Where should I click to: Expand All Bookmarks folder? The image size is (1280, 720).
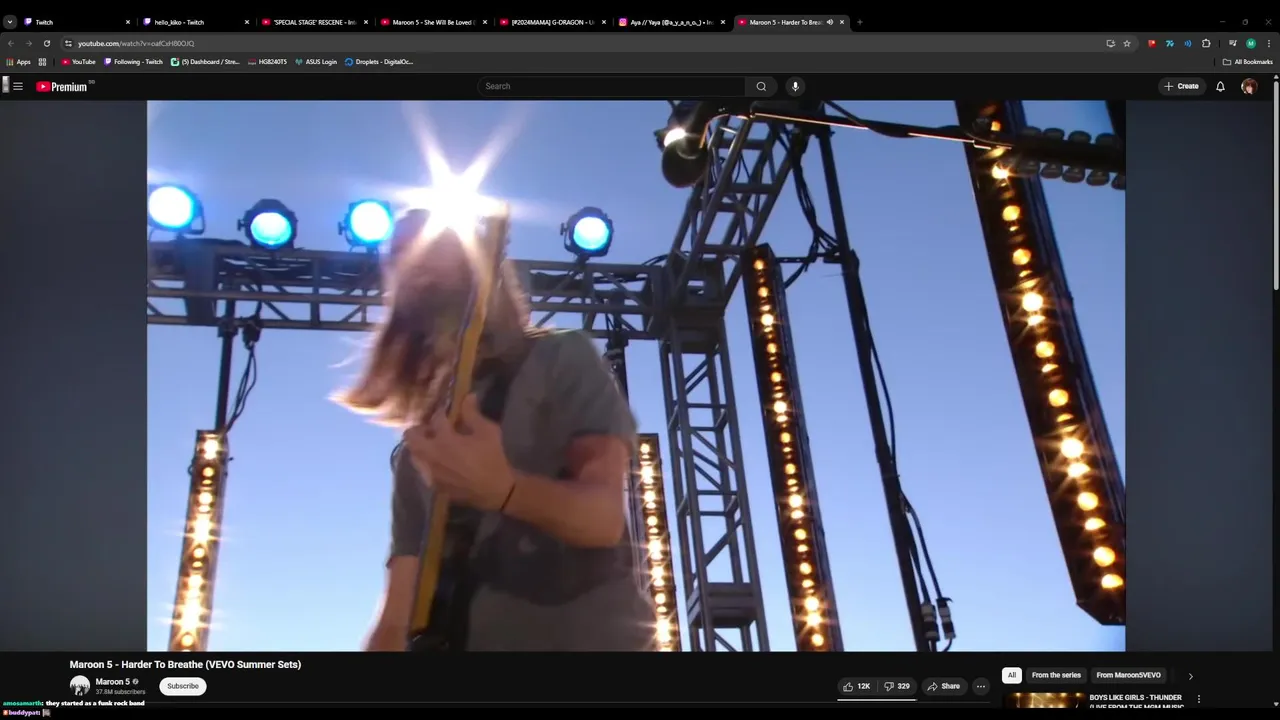(x=1248, y=62)
